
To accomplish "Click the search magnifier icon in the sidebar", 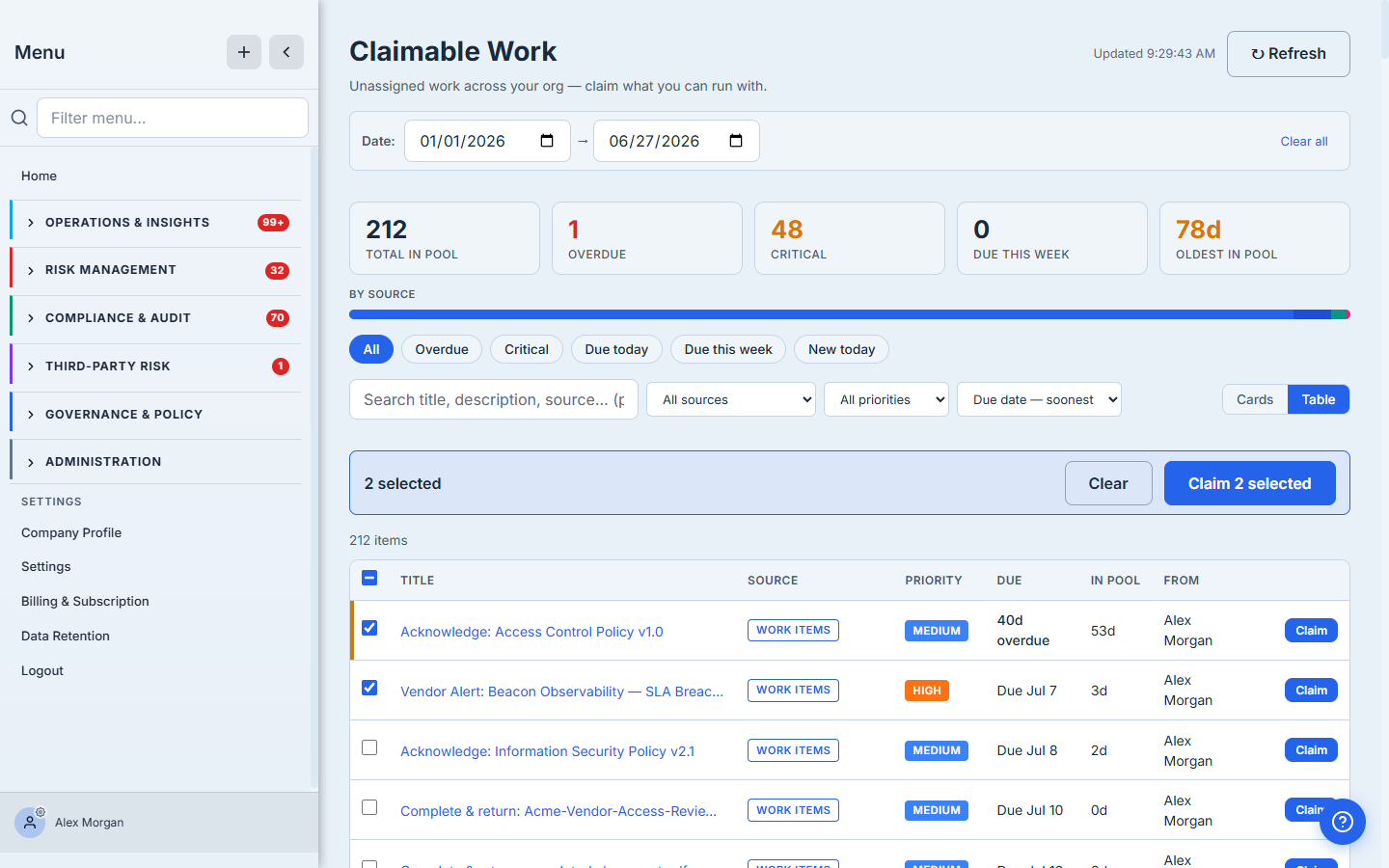I will [19, 118].
